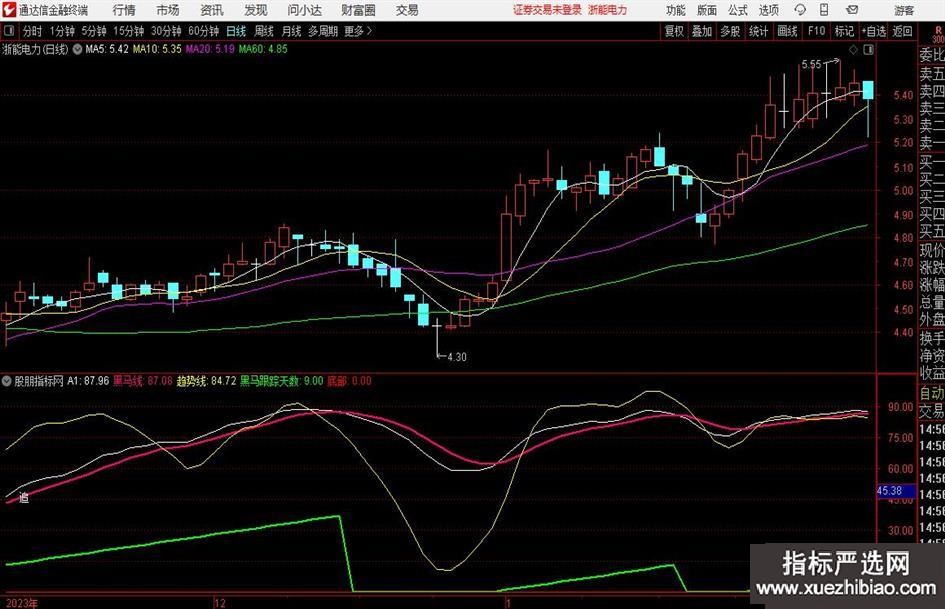
Task: Expand 更多 period options
Action: click(358, 31)
